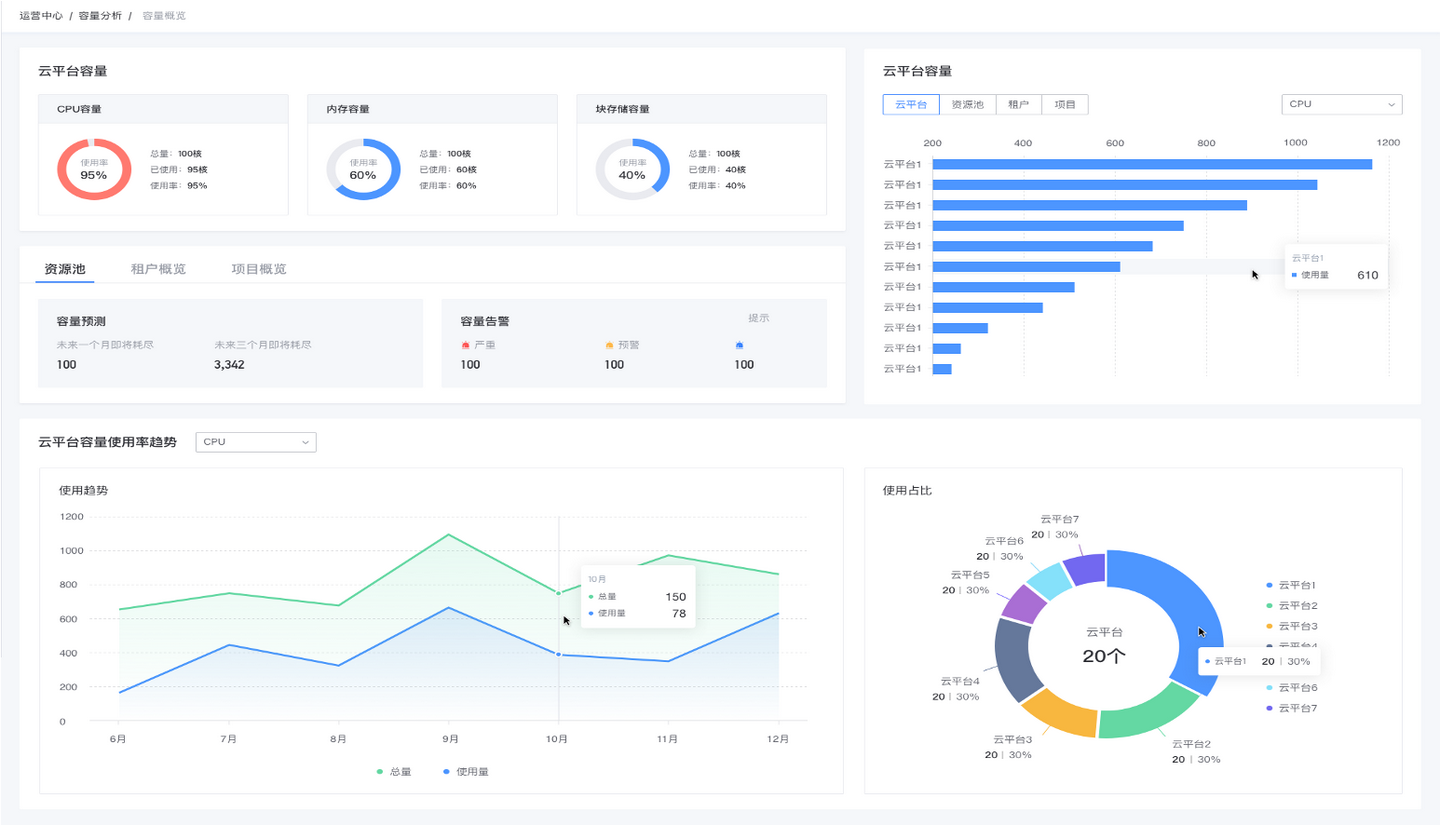1440x825 pixels.
Task: Click the red 严重 alarm icon
Action: (x=465, y=345)
